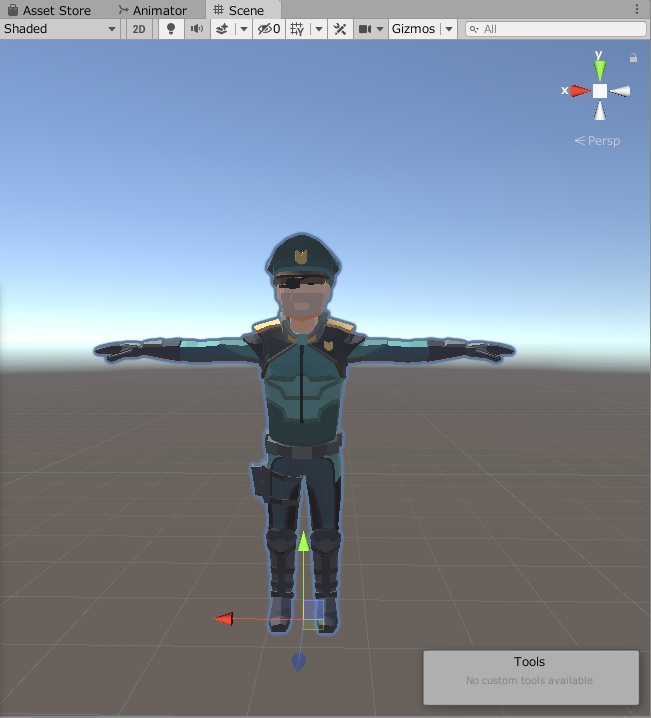
Task: Toggle 2D view mode
Action: pyautogui.click(x=139, y=29)
